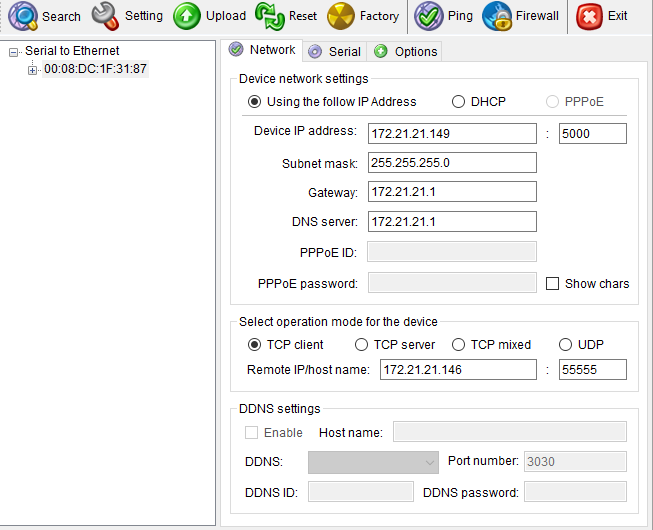Click the Device IP address field
This screenshot has width=653, height=530.
tap(452, 134)
